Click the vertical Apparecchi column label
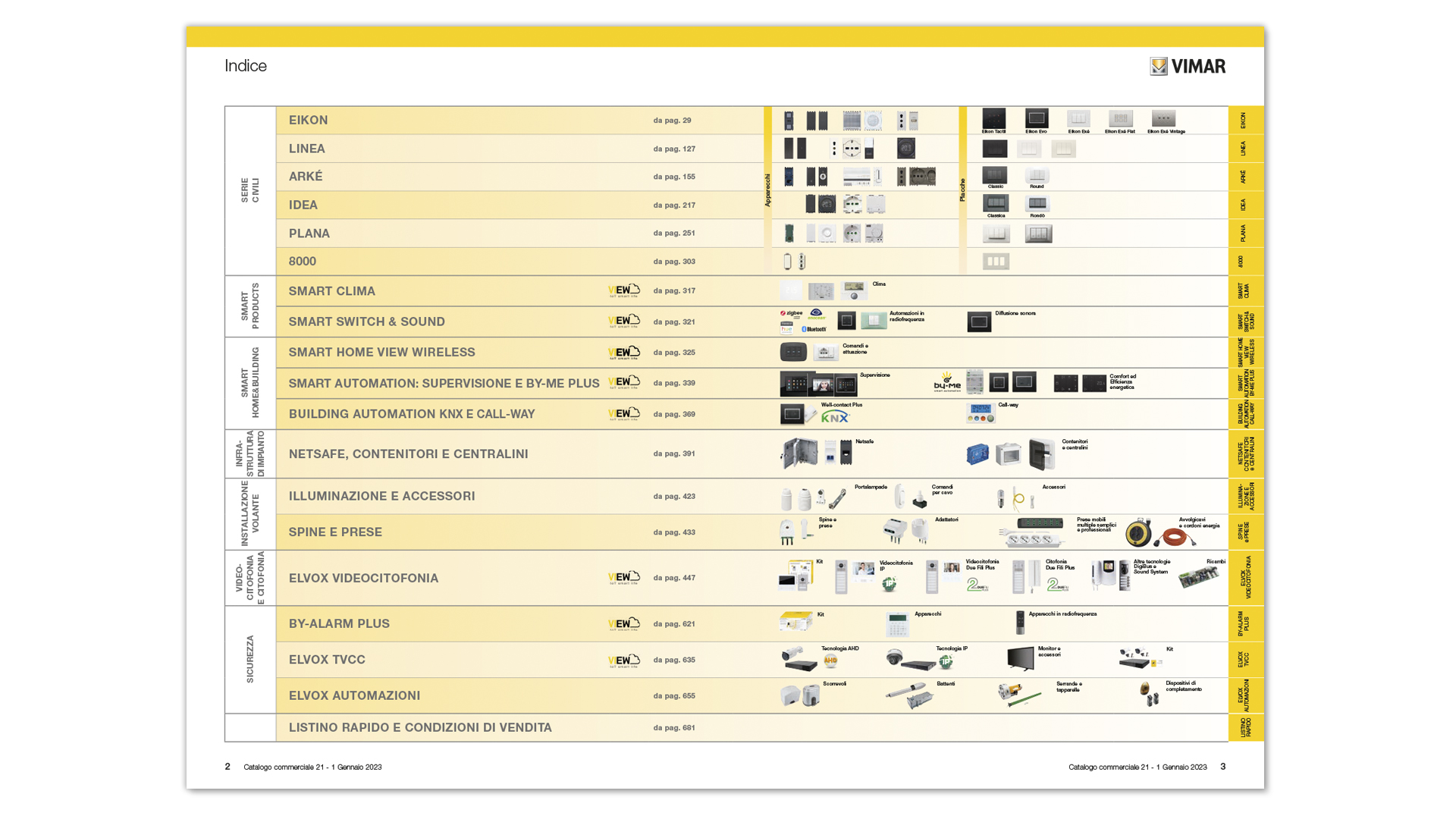This screenshot has width=1456, height=819. coord(767,190)
